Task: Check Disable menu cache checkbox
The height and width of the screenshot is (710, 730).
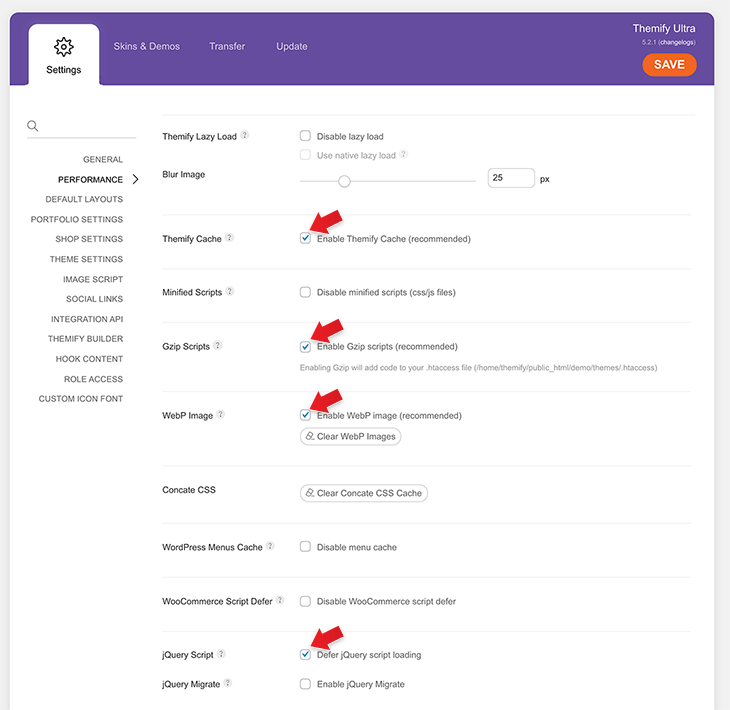Action: (305, 547)
